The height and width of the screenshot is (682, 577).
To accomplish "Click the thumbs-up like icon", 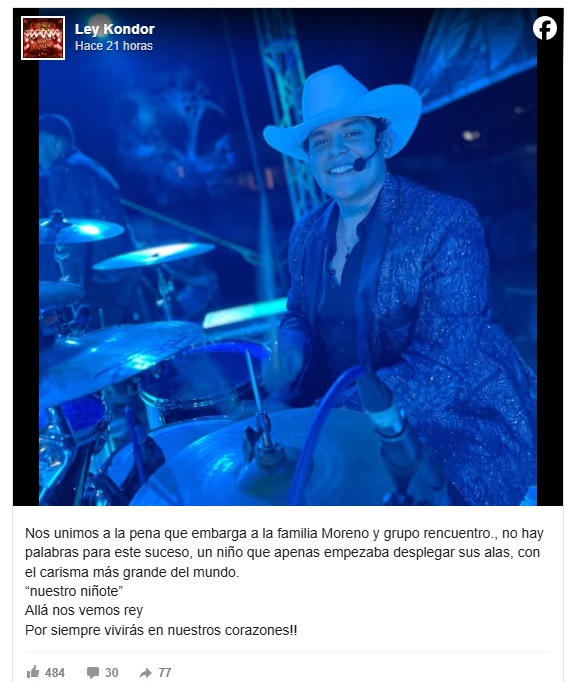I will 33,672.
